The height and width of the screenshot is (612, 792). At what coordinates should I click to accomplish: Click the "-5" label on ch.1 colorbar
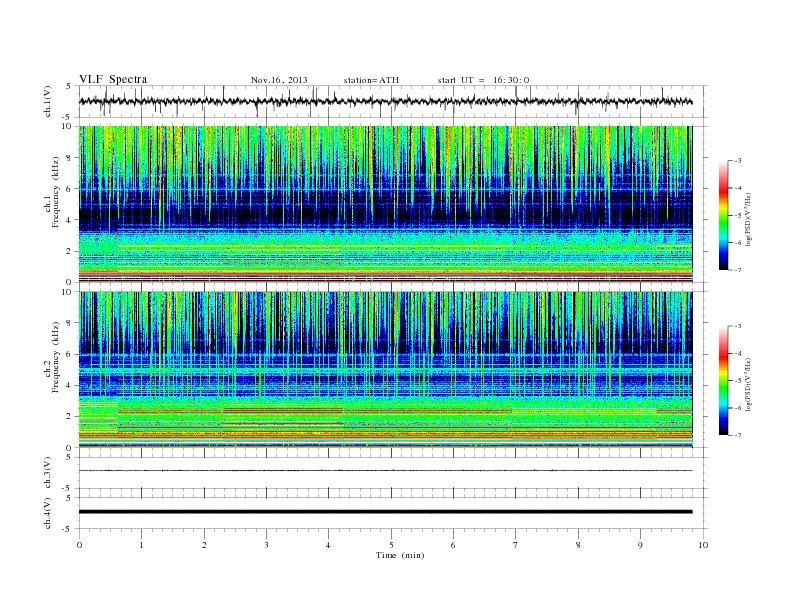(737, 216)
